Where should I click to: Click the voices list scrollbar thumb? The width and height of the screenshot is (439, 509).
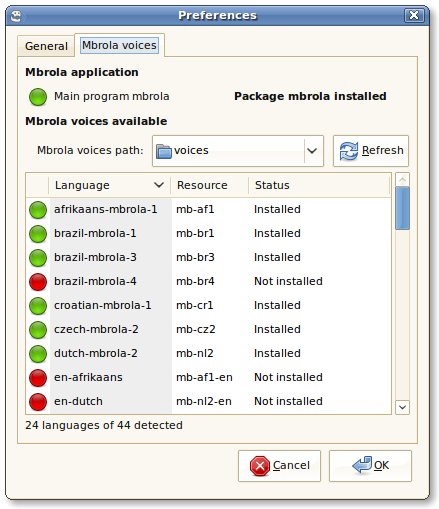click(402, 208)
